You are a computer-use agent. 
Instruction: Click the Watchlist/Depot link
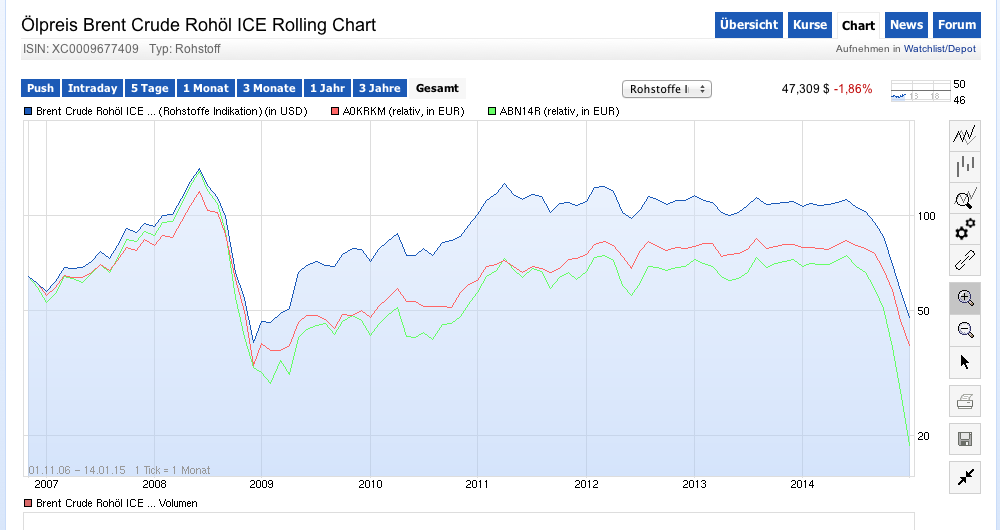tap(939, 48)
